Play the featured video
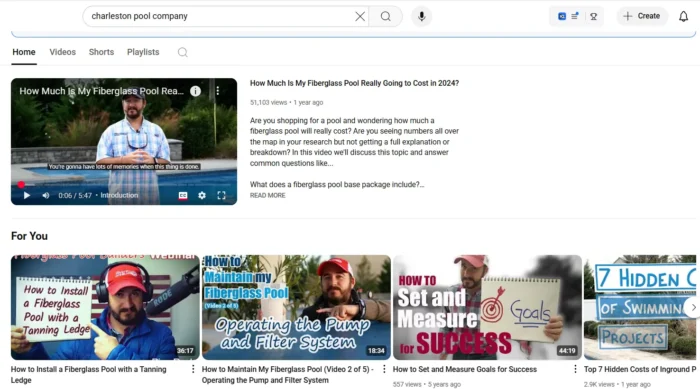Screen dimensions: 700x389 (x=27, y=196)
